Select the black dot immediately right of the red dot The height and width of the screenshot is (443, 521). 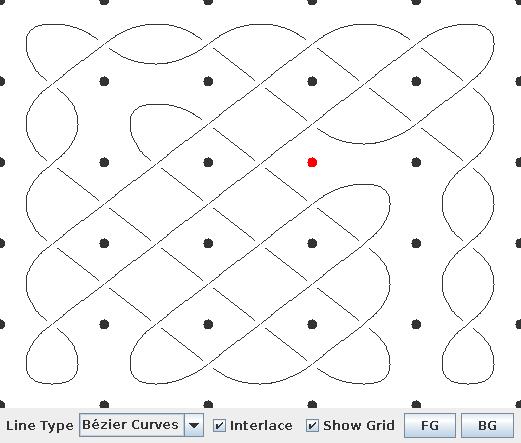point(416,162)
